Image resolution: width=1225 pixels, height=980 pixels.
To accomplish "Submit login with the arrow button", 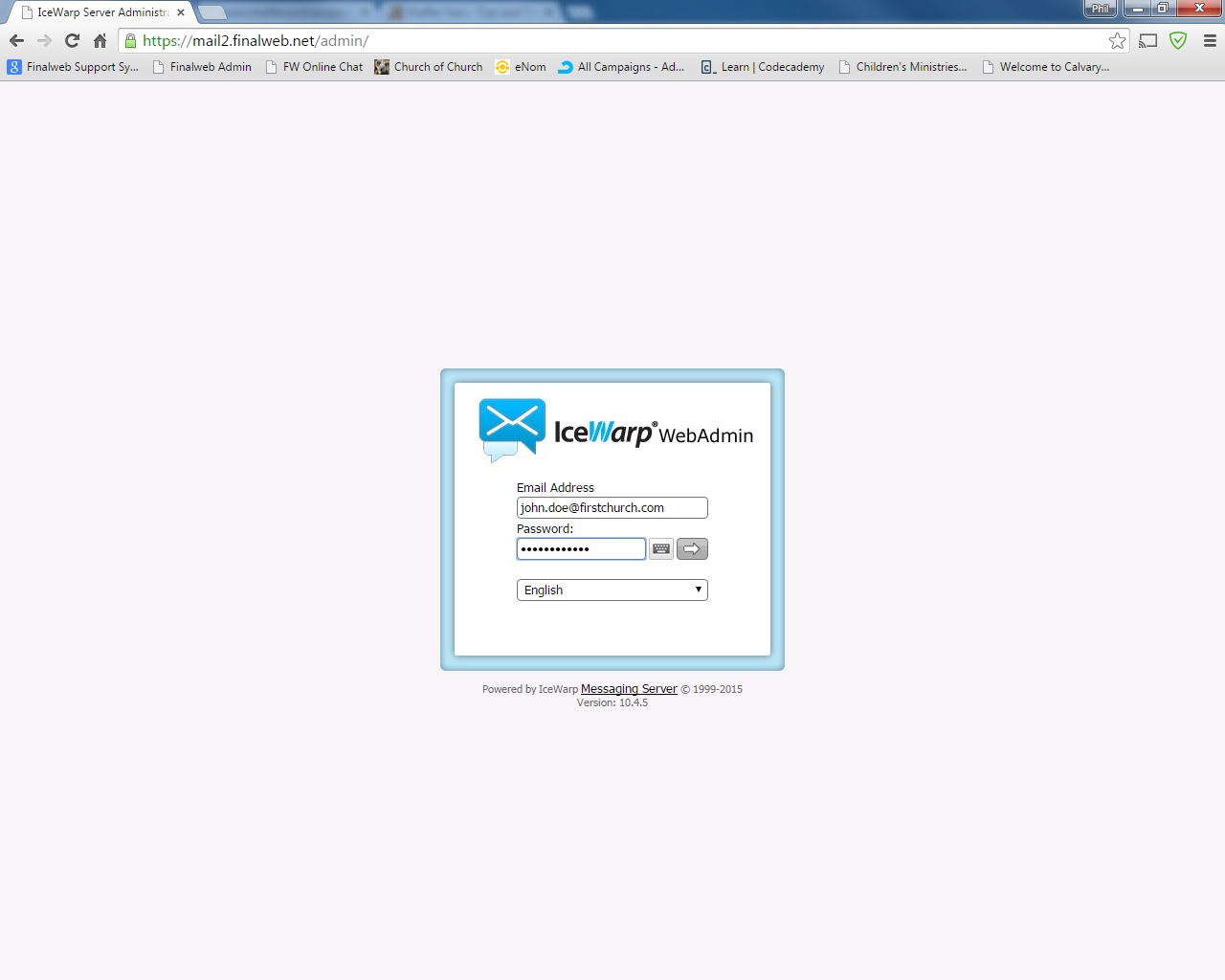I will (x=692, y=548).
